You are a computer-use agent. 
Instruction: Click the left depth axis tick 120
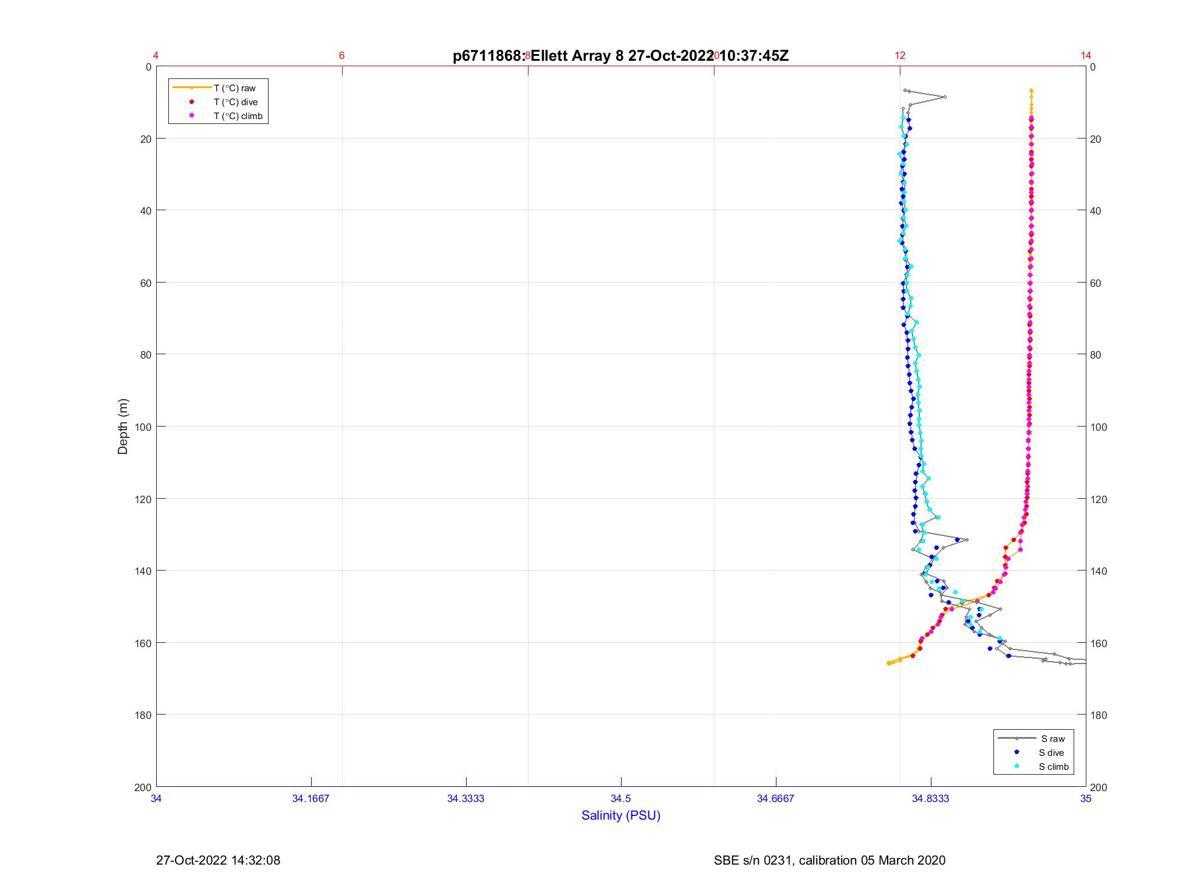click(x=144, y=499)
